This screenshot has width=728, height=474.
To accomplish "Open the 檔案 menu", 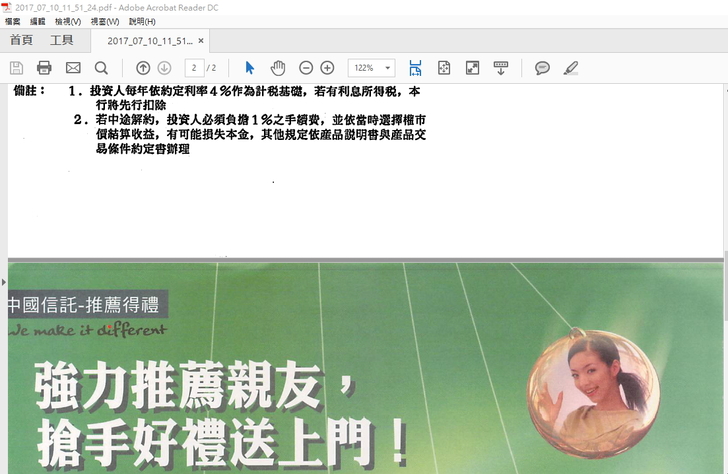I will pos(13,21).
